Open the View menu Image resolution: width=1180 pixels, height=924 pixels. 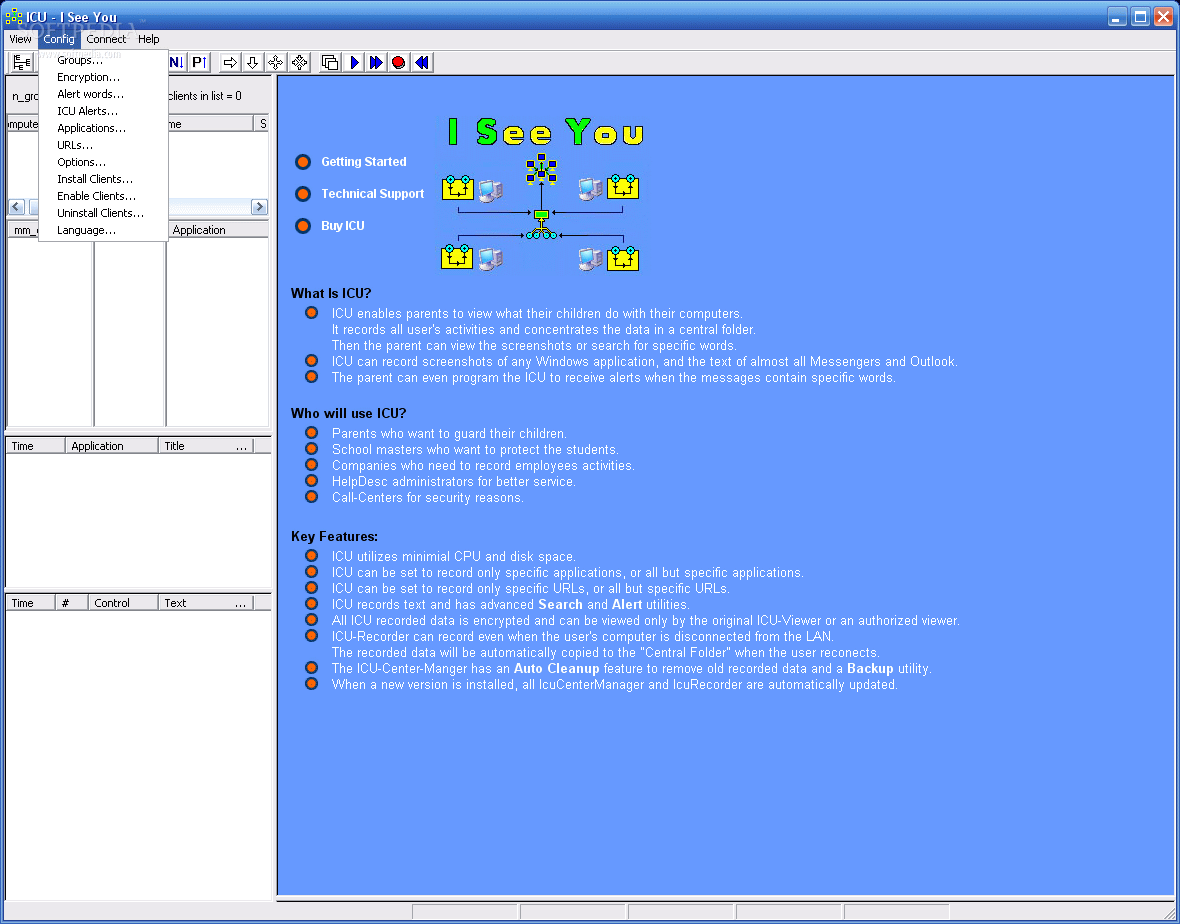point(20,39)
